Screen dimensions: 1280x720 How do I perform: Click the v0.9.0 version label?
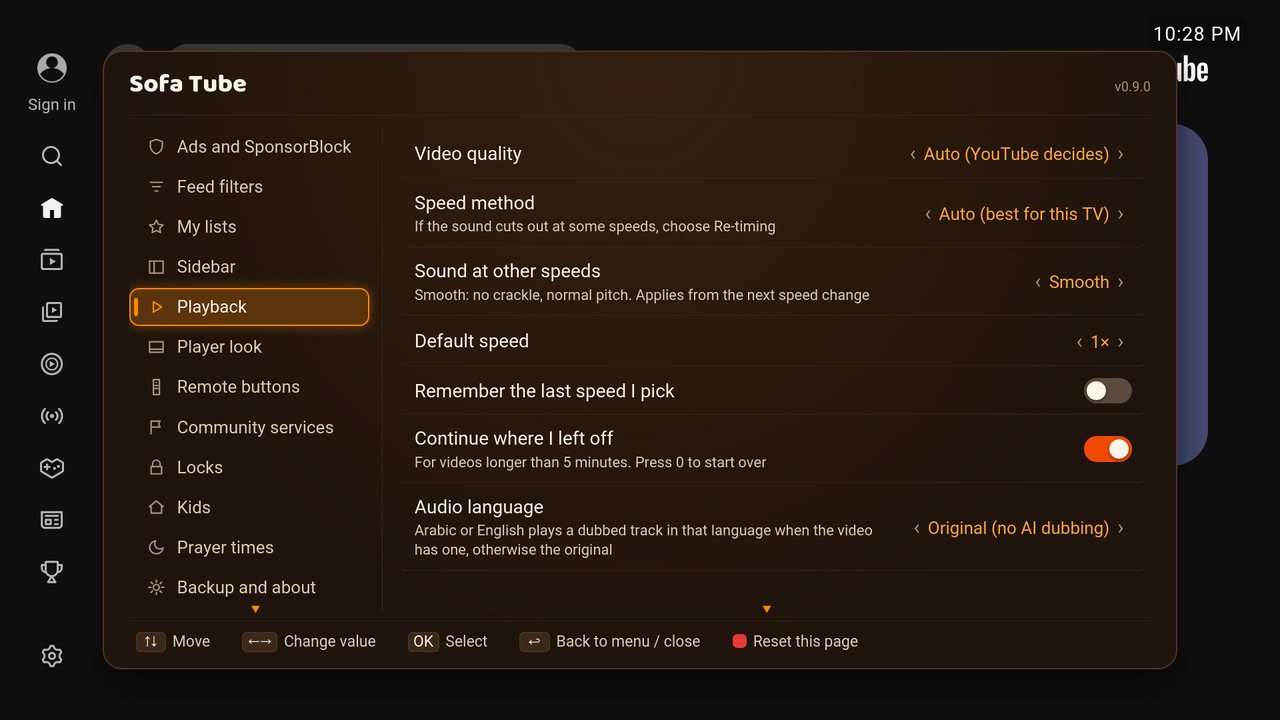click(x=1132, y=87)
